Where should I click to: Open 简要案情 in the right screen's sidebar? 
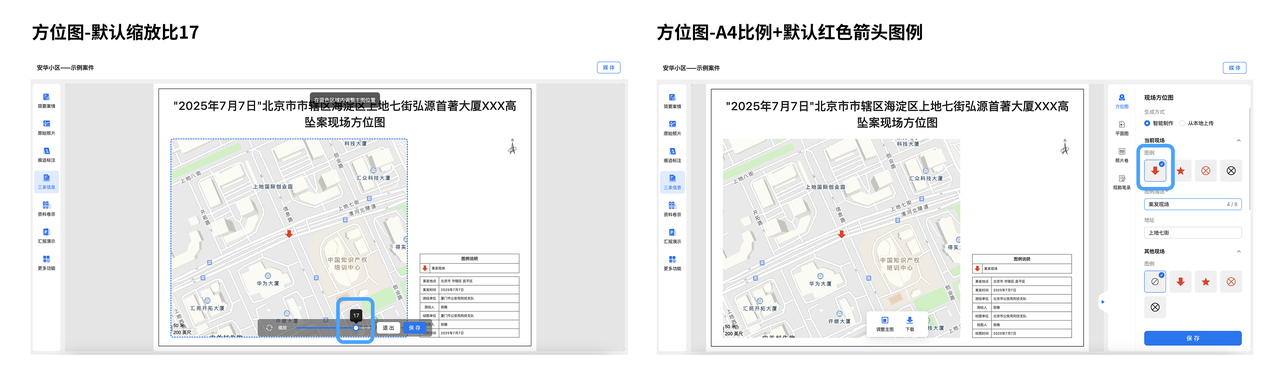pos(673,100)
